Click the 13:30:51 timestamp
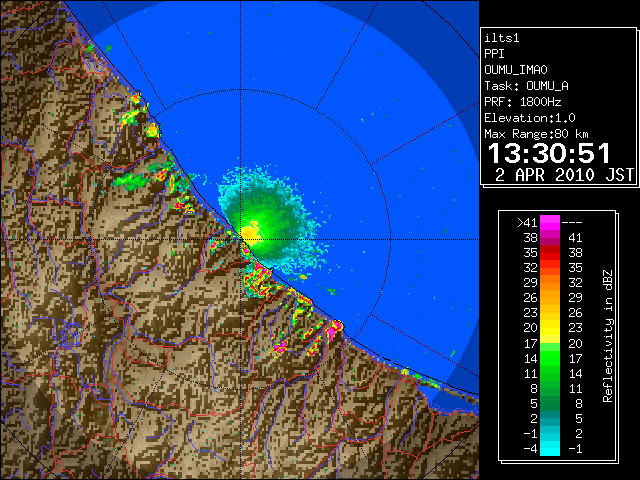This screenshot has height=480, width=640. pyautogui.click(x=549, y=153)
